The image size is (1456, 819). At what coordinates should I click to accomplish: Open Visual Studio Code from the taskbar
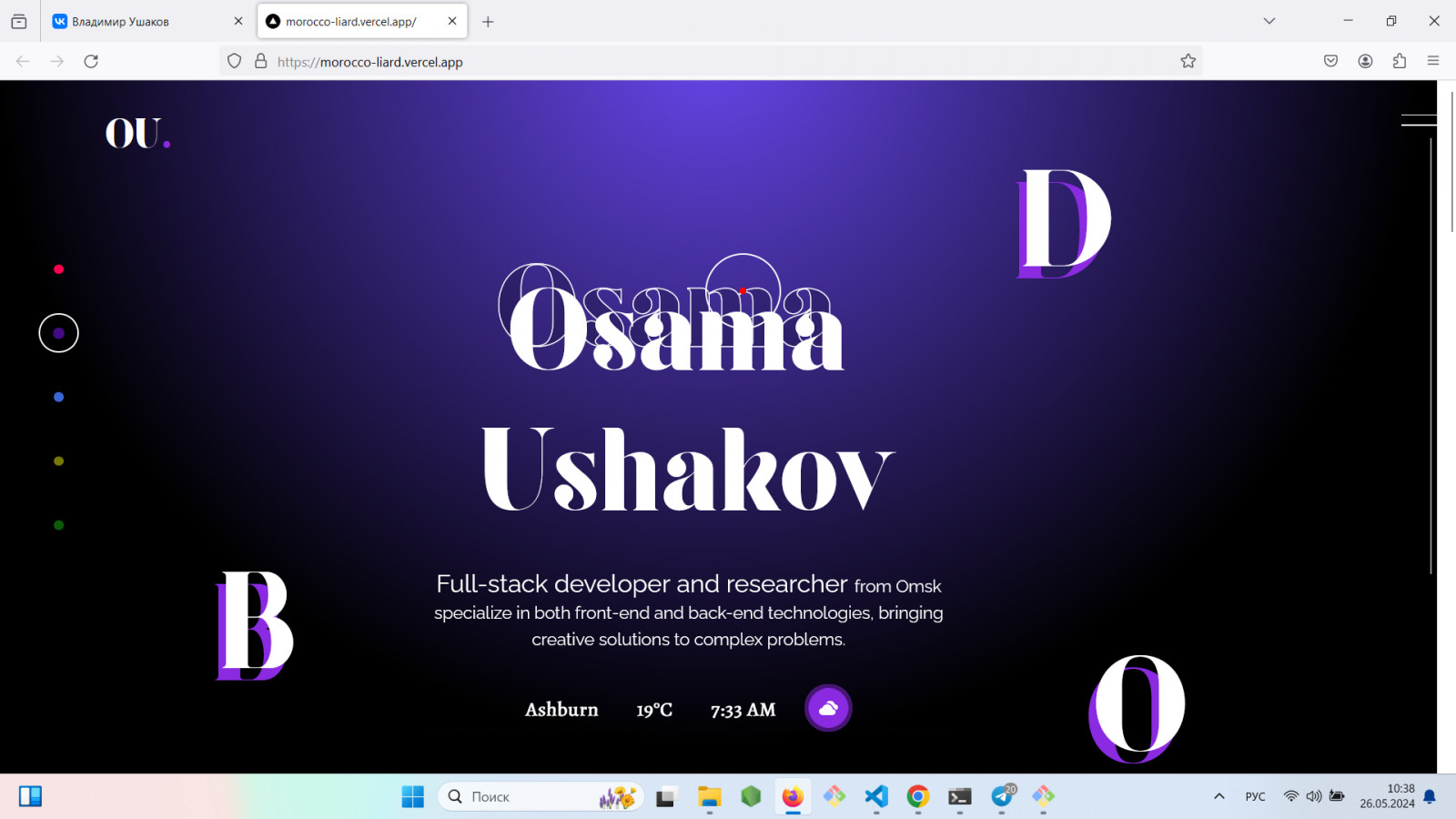click(x=876, y=796)
